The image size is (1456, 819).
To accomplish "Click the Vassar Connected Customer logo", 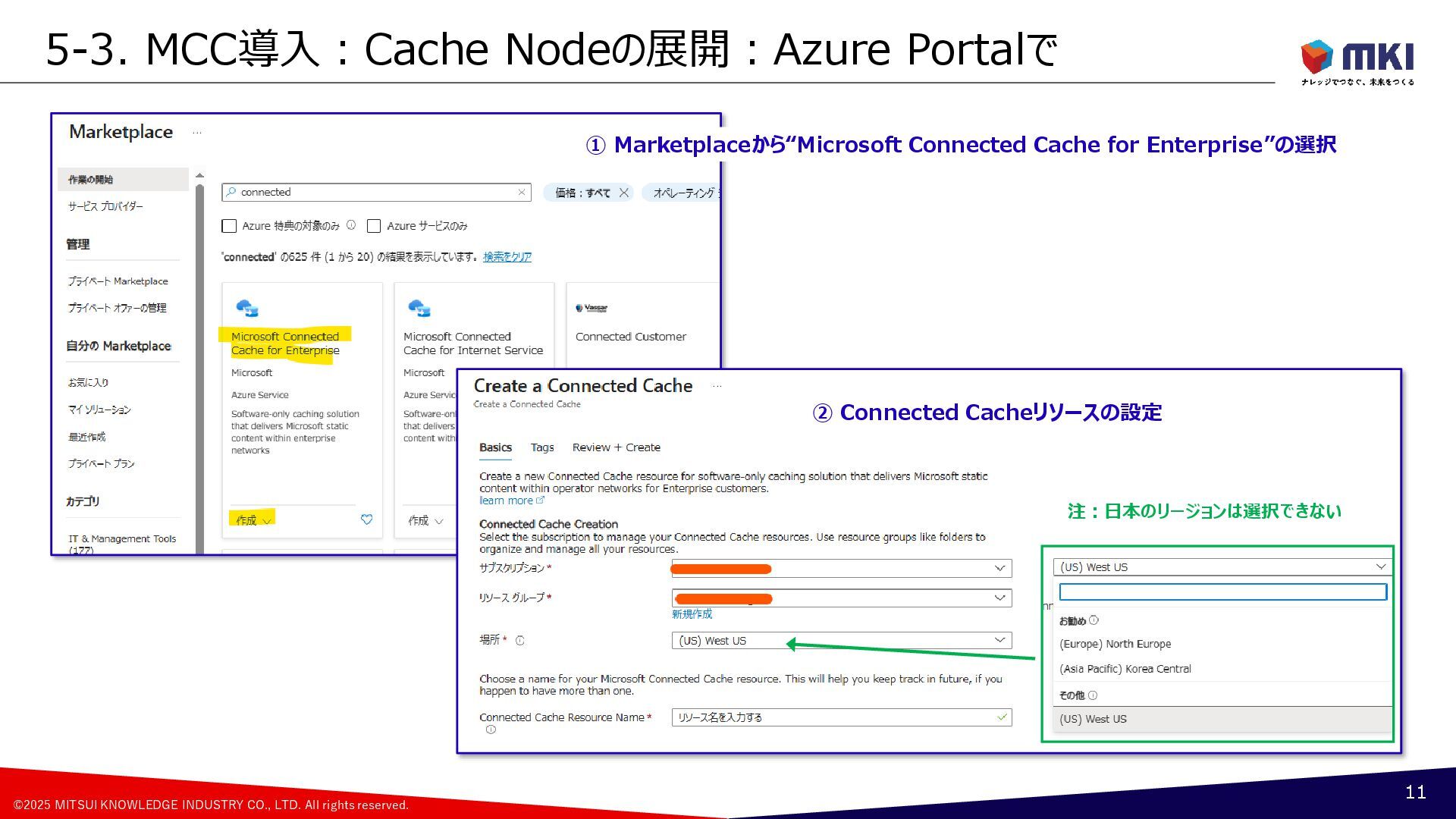I will (x=592, y=308).
